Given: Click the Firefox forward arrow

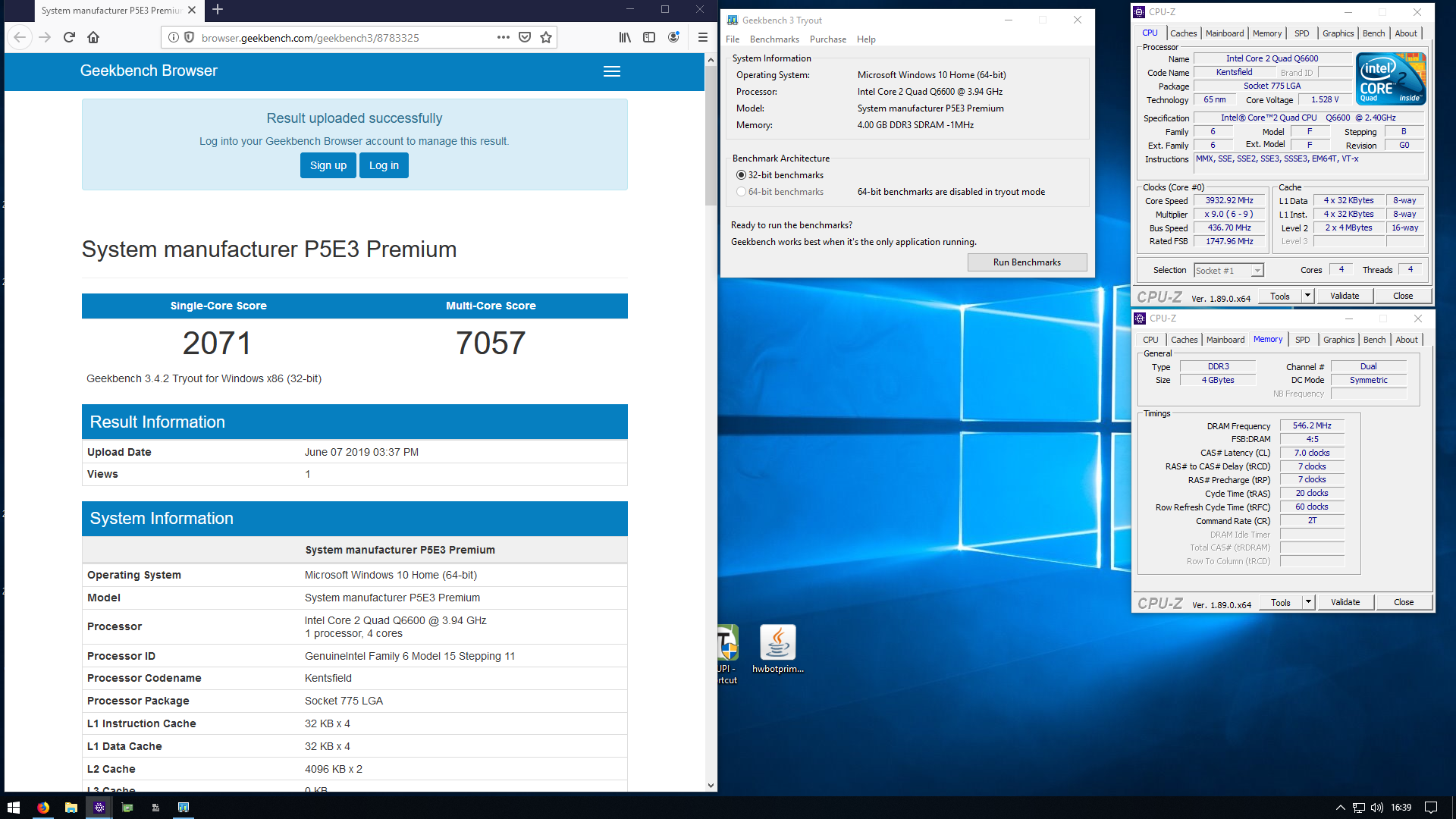Looking at the screenshot, I should 45,37.
